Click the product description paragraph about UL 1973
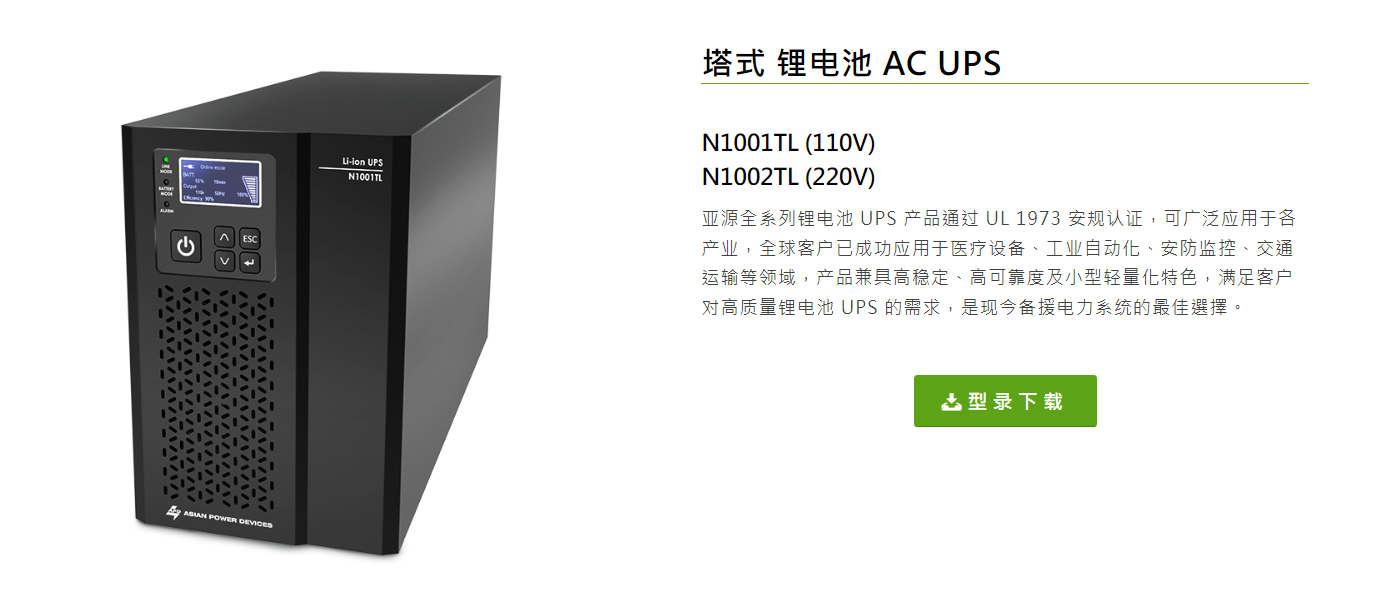 (x=1000, y=262)
